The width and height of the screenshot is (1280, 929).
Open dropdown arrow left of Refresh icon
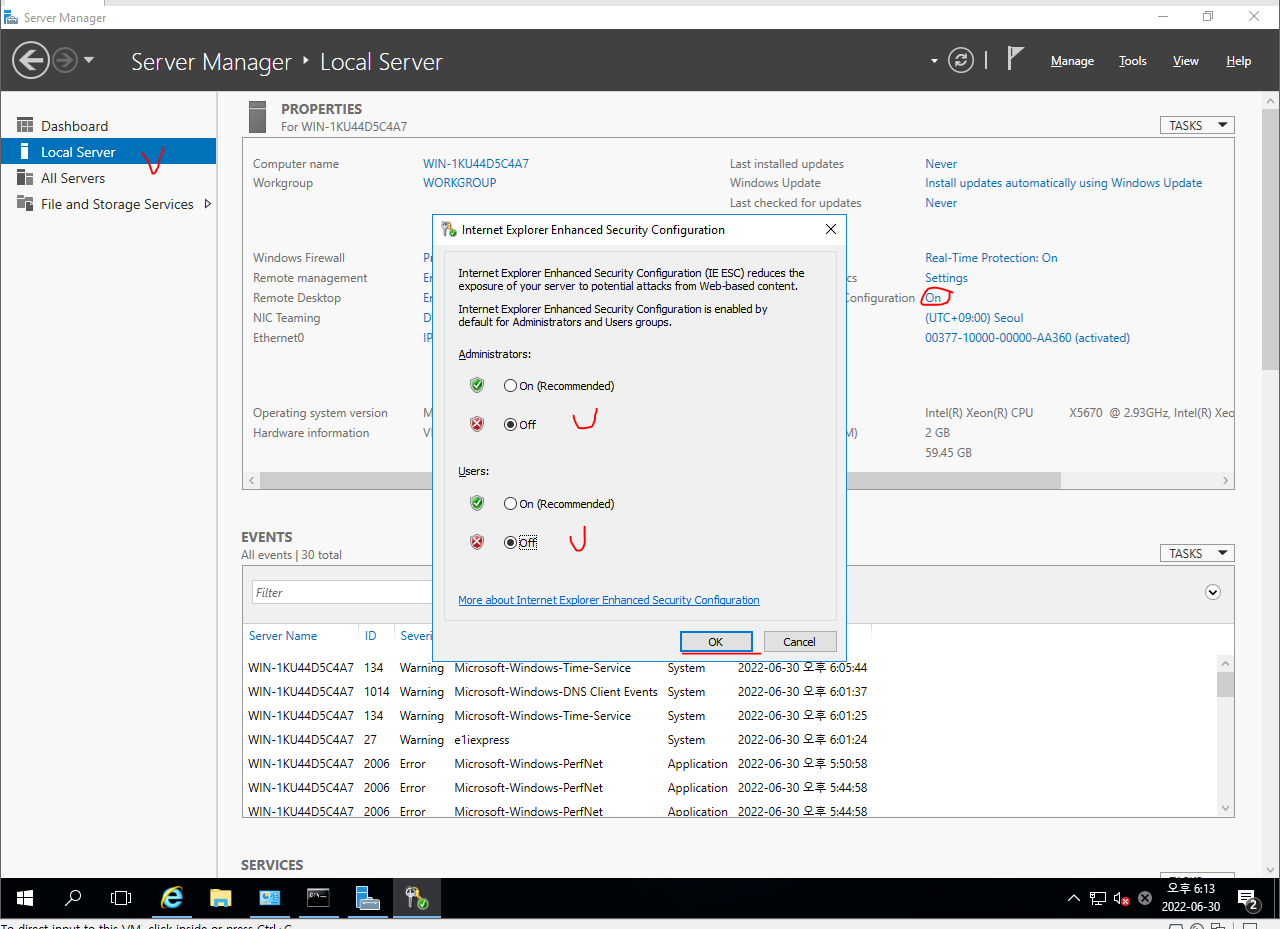(x=934, y=61)
